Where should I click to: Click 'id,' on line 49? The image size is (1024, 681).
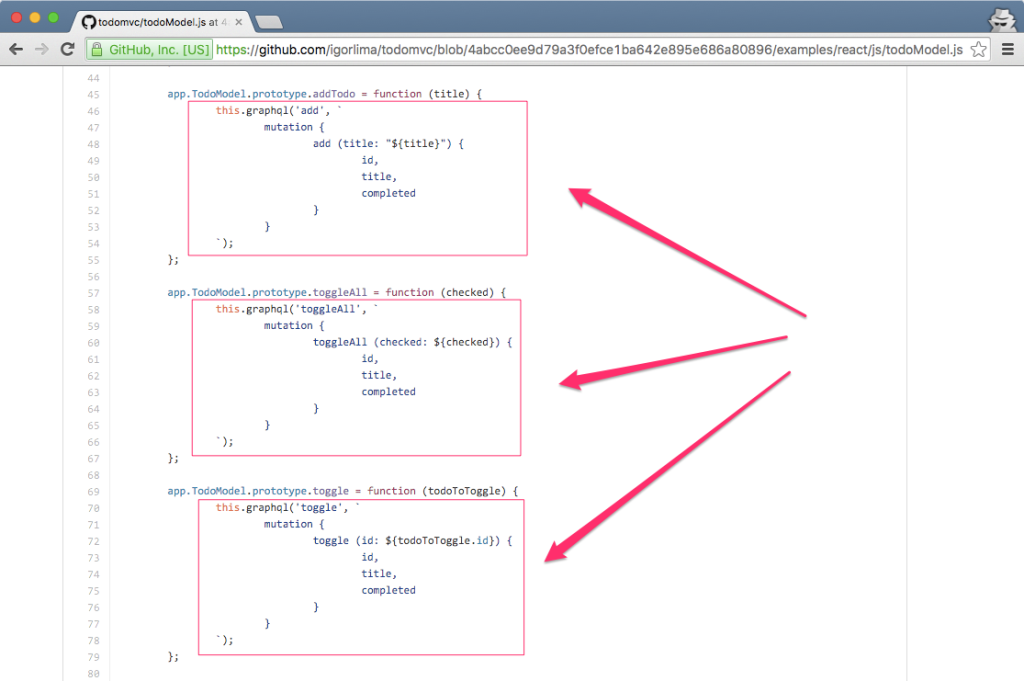(x=370, y=161)
